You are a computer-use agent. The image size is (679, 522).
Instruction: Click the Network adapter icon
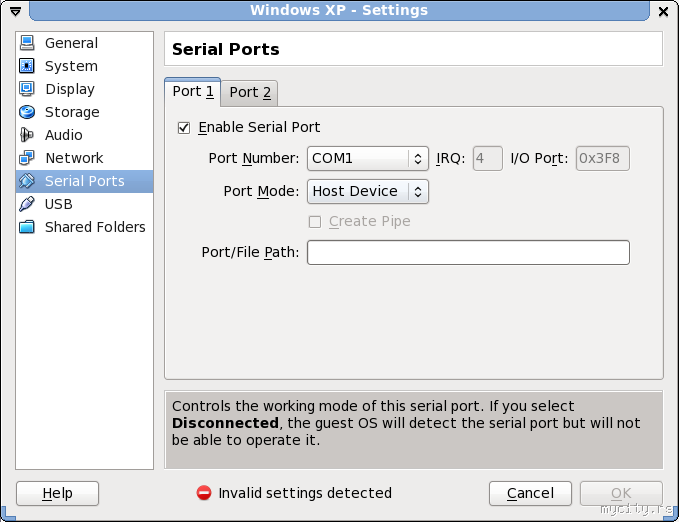[x=27, y=158]
